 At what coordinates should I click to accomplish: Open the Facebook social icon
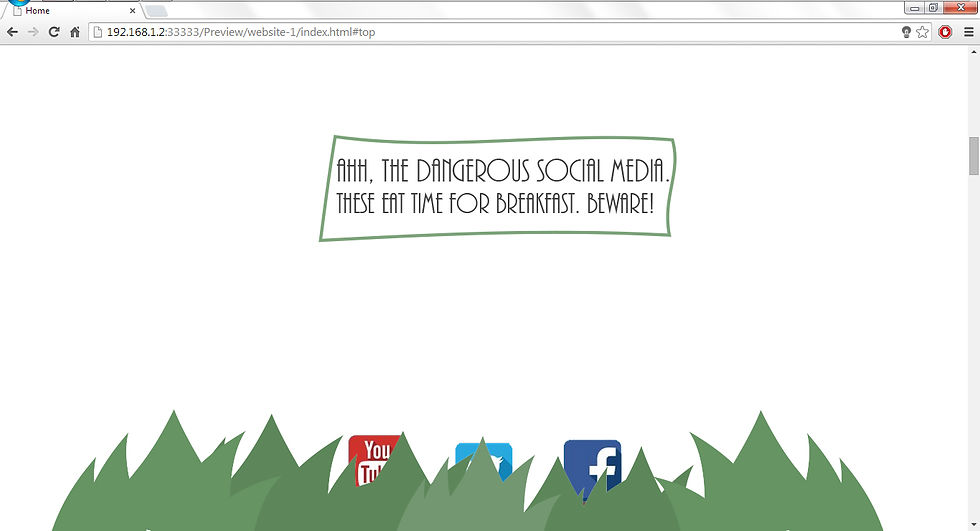point(592,465)
